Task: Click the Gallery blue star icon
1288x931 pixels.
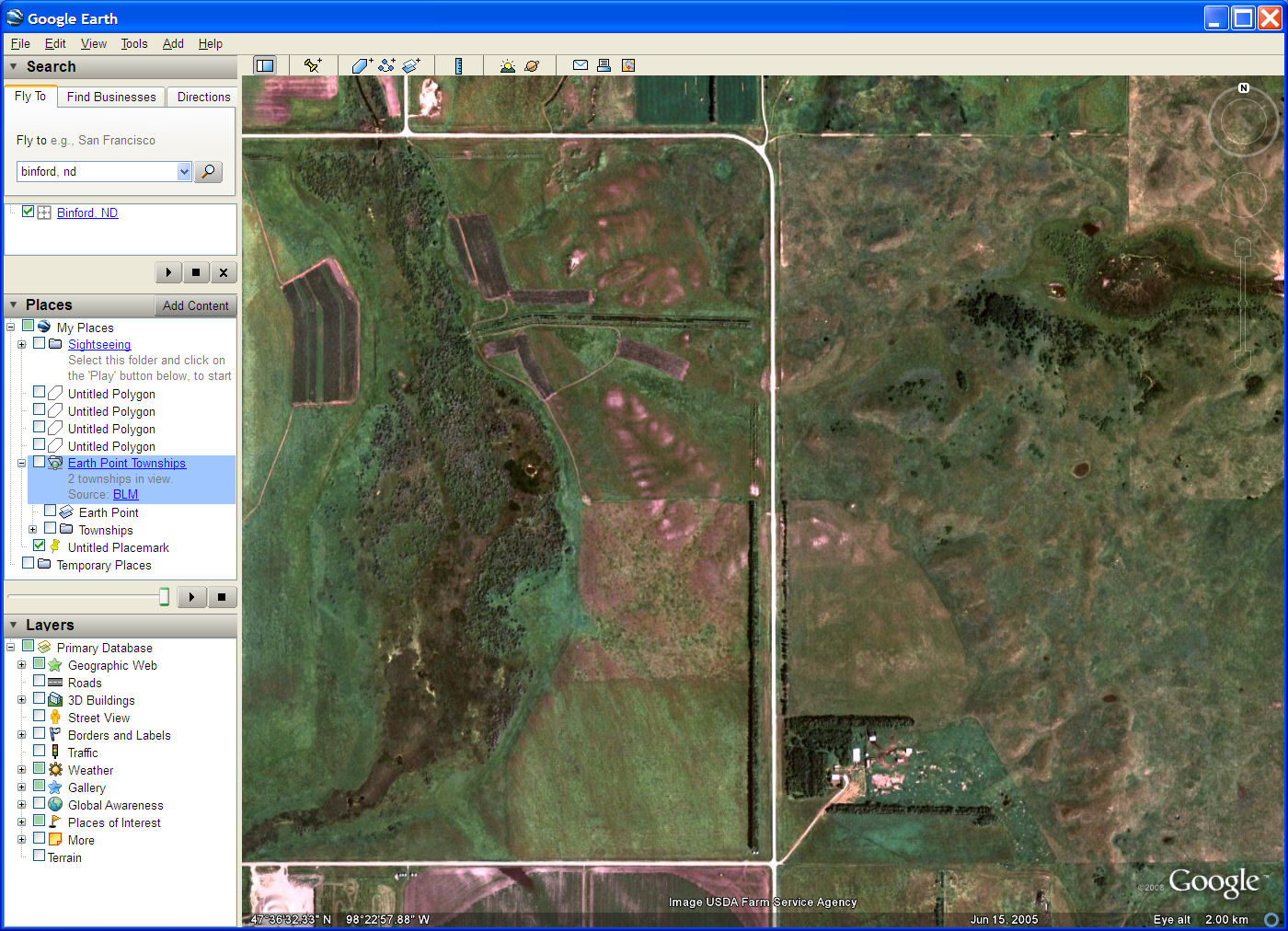Action: point(55,787)
